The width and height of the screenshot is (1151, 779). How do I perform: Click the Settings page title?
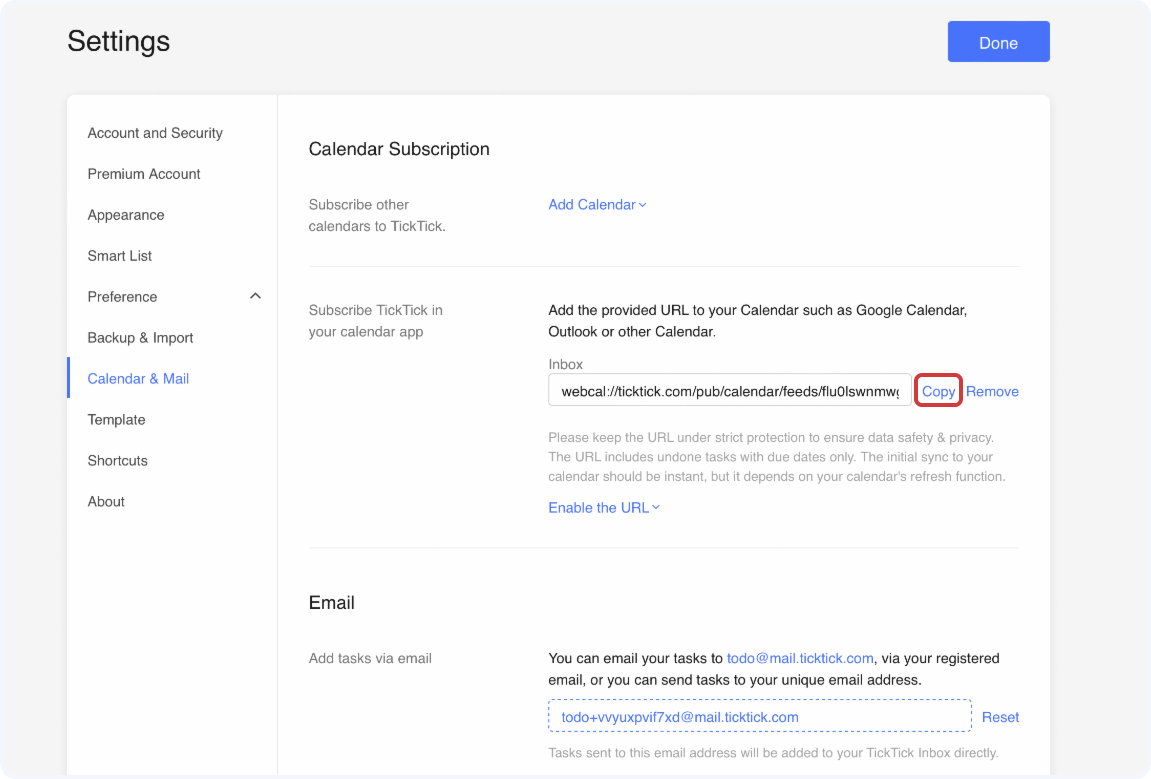coord(118,41)
